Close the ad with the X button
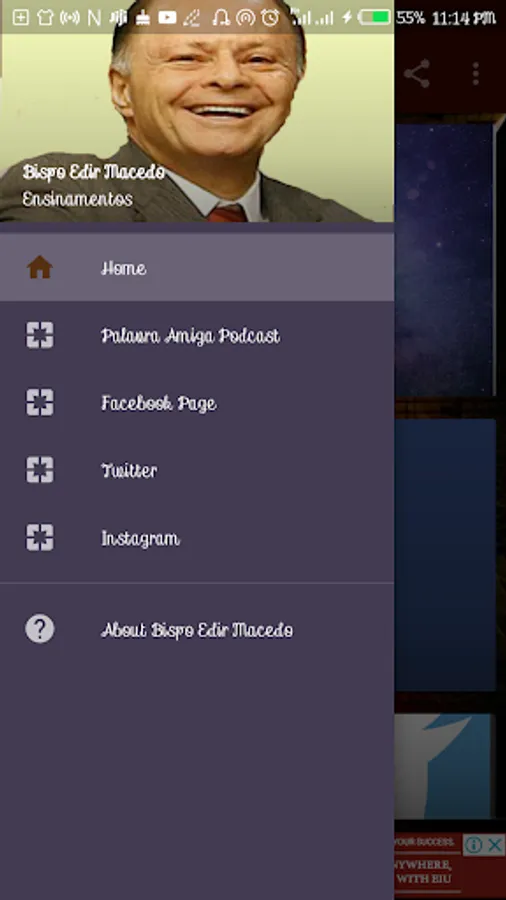This screenshot has height=900, width=506. point(495,844)
